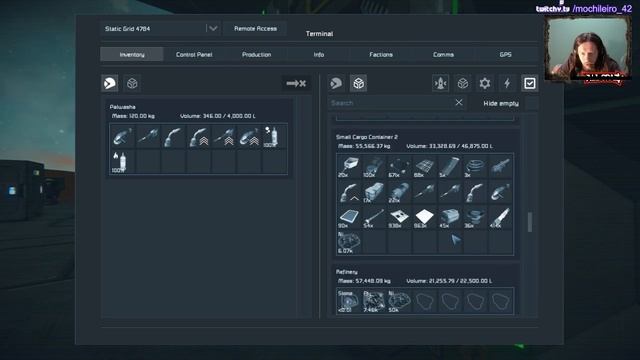Select the welder with a single upgrade chevron in cargo
640x360 pixels.
pos(349,192)
